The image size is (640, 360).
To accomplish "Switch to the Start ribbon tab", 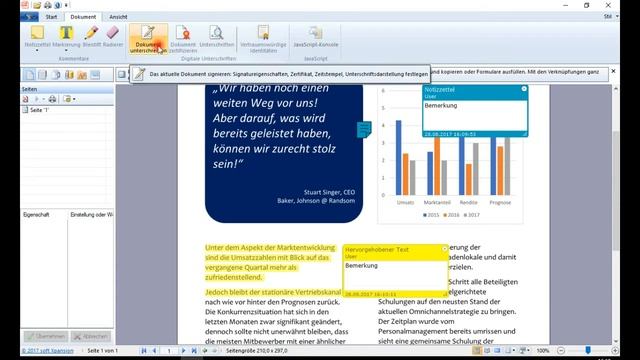I will click(x=51, y=17).
